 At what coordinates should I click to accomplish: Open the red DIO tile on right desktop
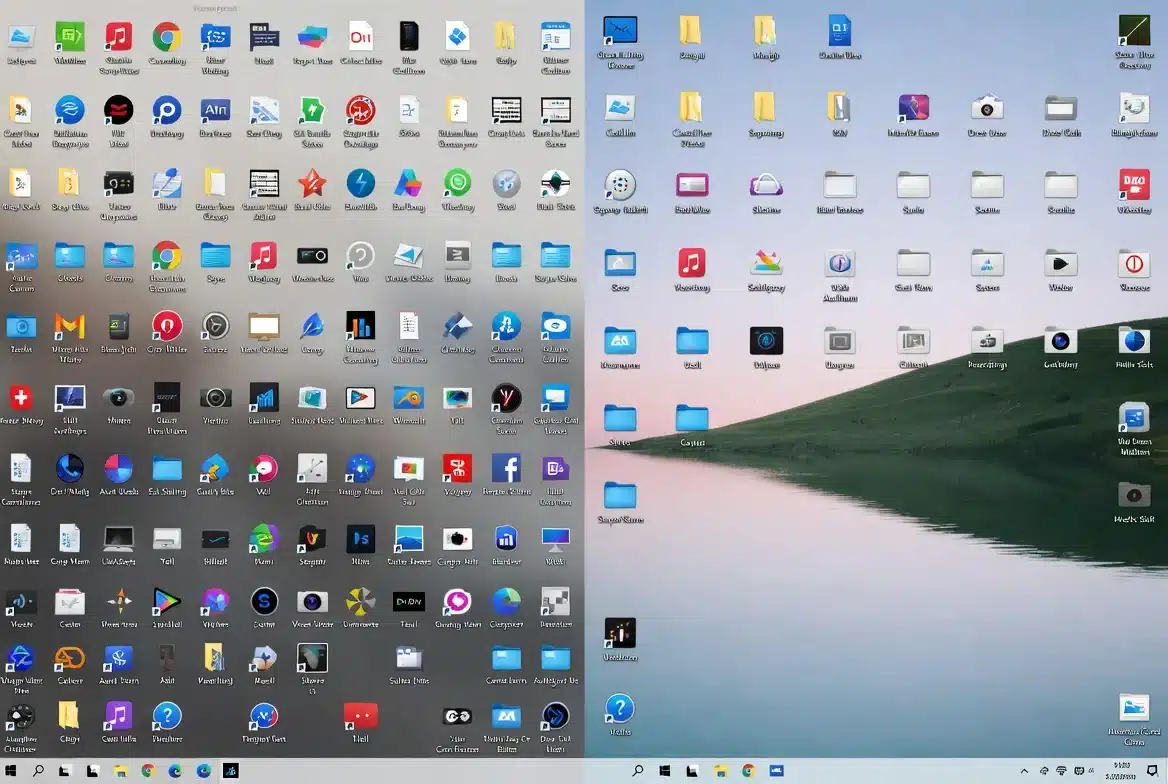coord(1134,184)
